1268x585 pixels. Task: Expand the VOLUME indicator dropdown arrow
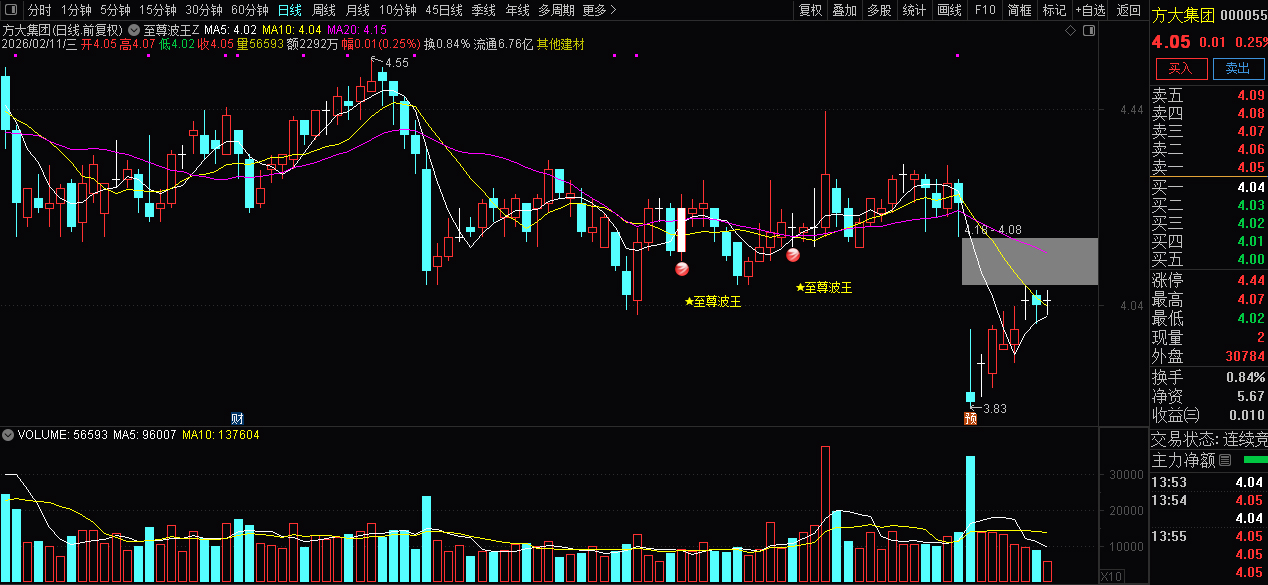click(8, 435)
